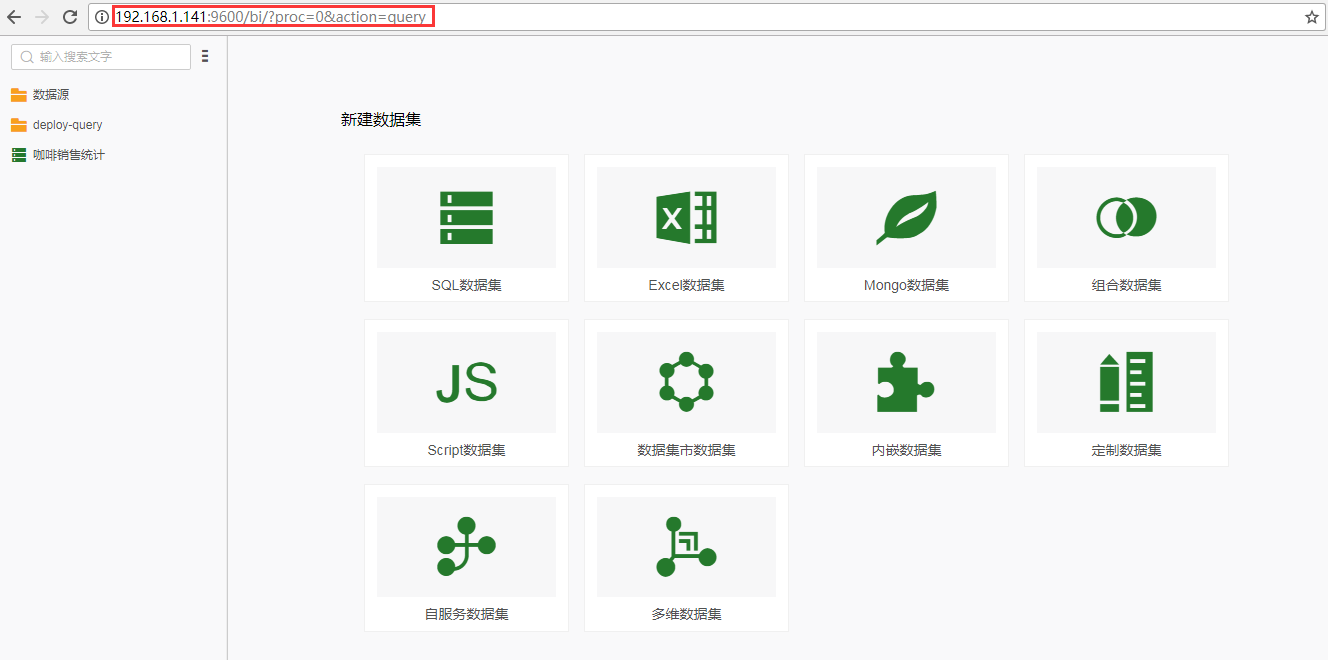This screenshot has width=1328, height=660.
Task: Go back with browser back arrow
Action: click(14, 17)
